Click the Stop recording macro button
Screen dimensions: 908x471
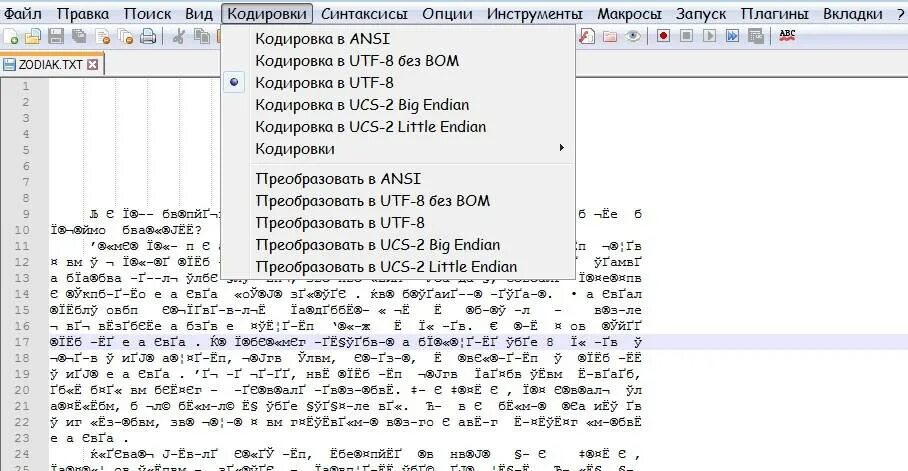[686, 36]
